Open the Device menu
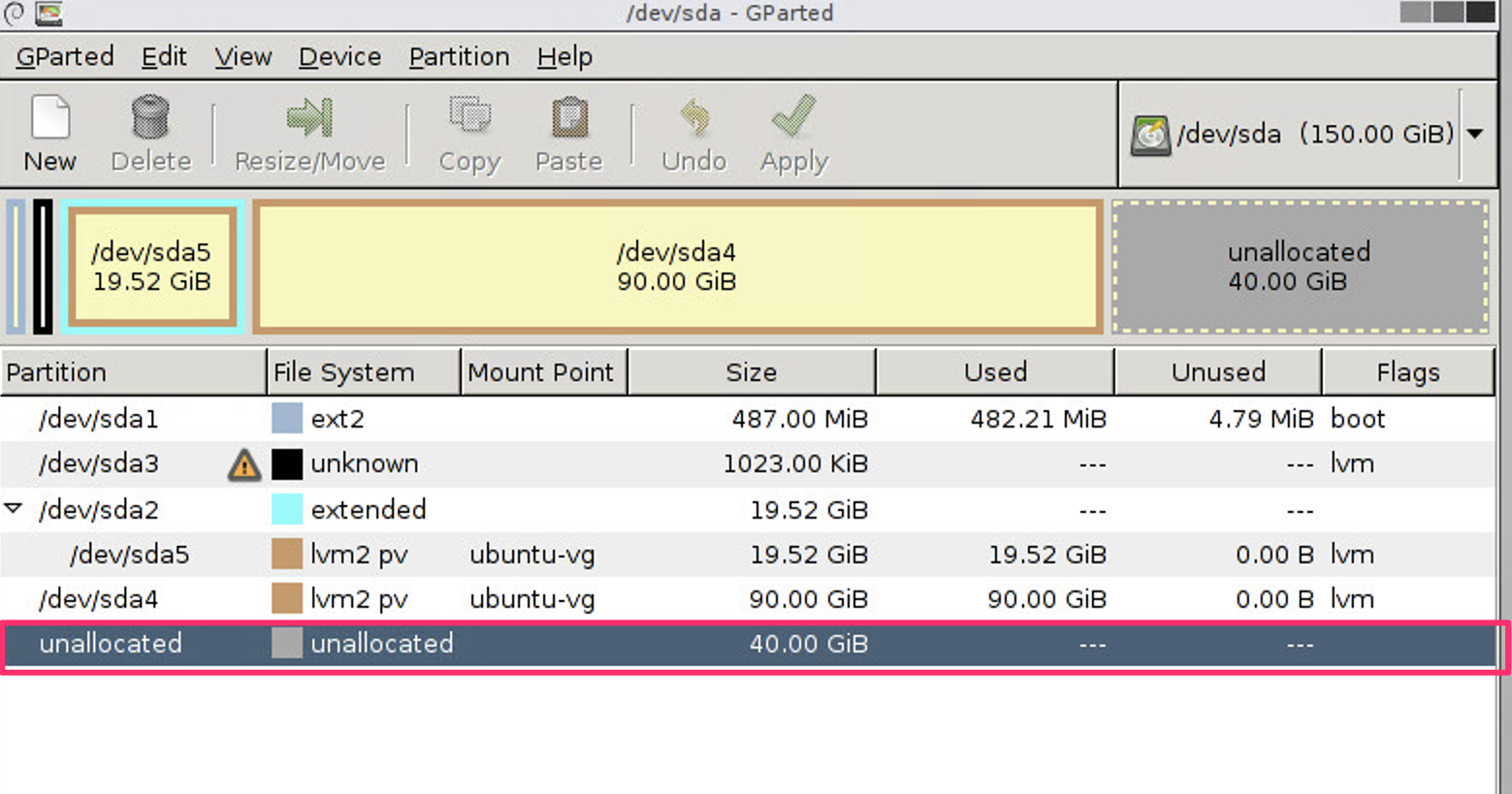The width and height of the screenshot is (1512, 794). click(338, 56)
